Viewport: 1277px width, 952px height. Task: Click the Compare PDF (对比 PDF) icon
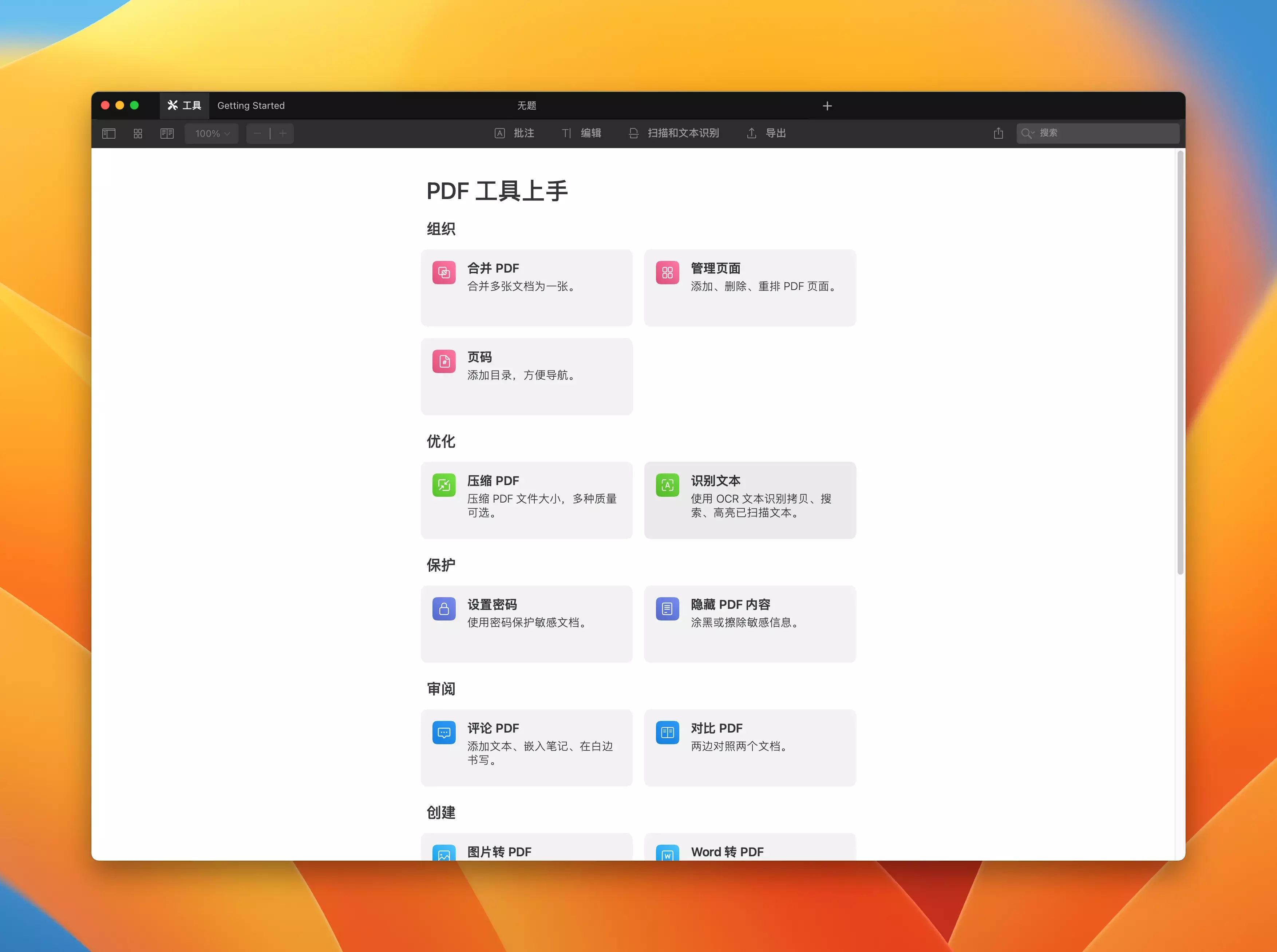[x=667, y=733]
